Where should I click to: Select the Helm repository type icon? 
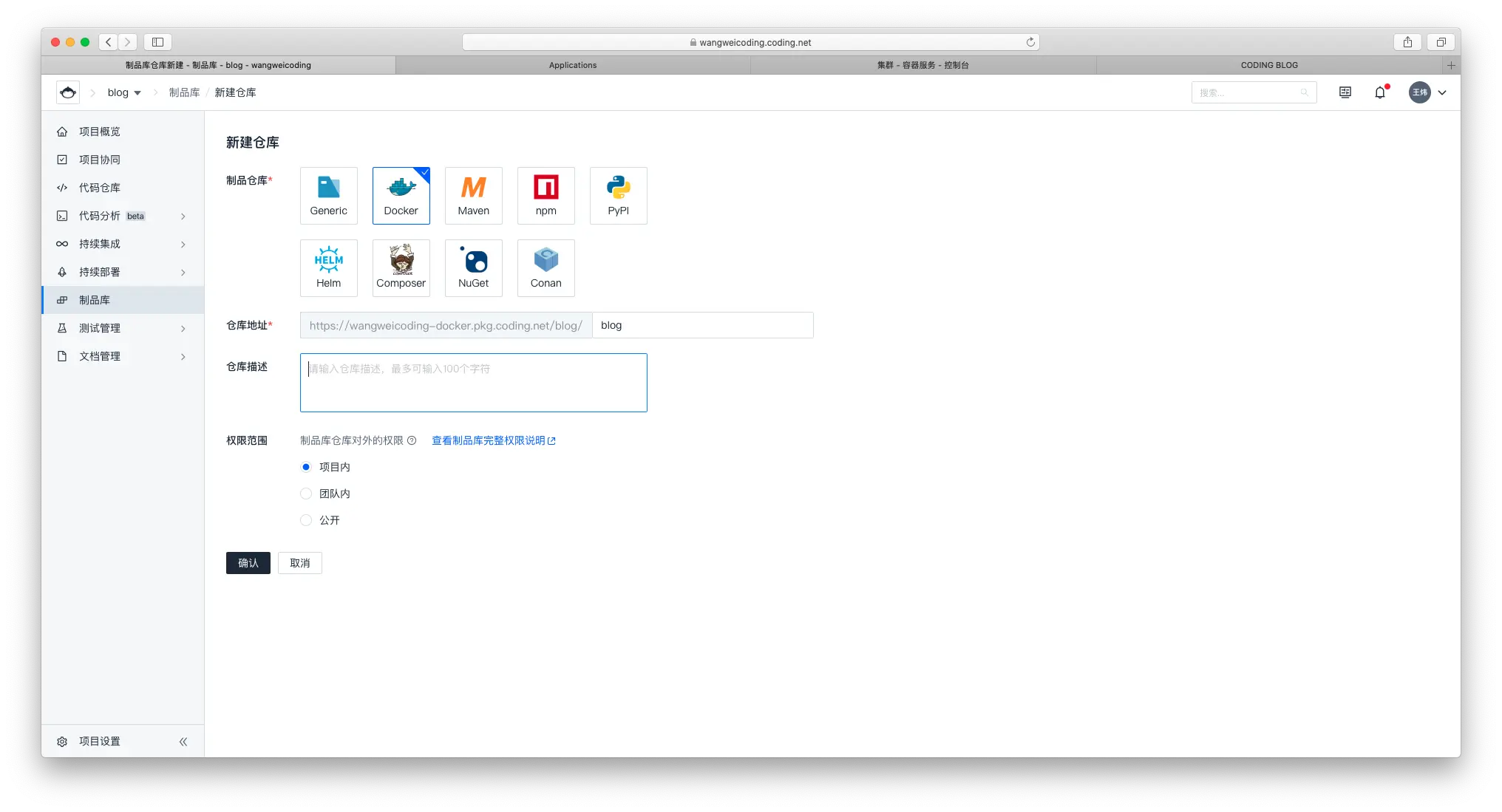coord(328,267)
